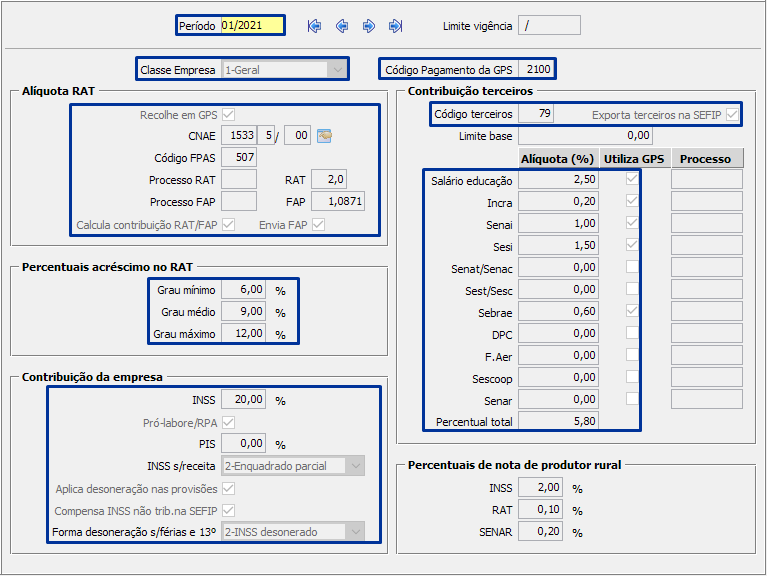767x576 pixels.
Task: Open Classe Empresa dropdown
Action: (x=339, y=70)
